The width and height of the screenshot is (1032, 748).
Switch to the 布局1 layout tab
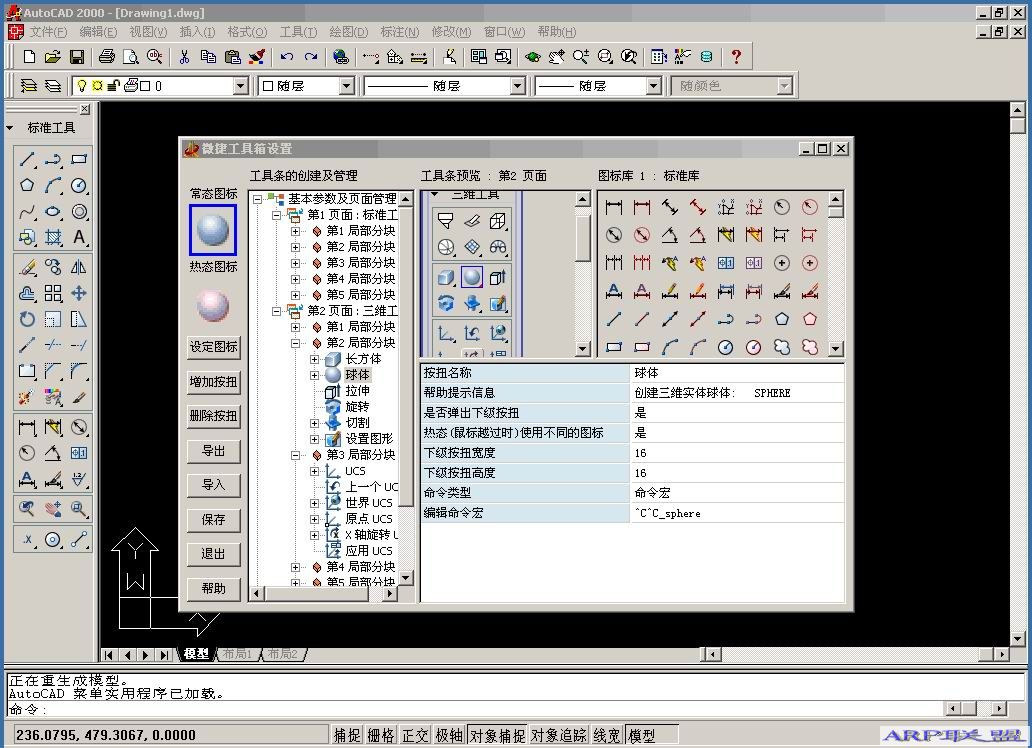[238, 654]
